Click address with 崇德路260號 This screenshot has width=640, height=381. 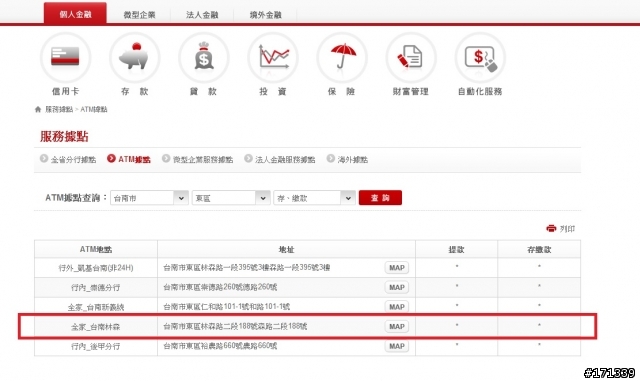[220, 287]
